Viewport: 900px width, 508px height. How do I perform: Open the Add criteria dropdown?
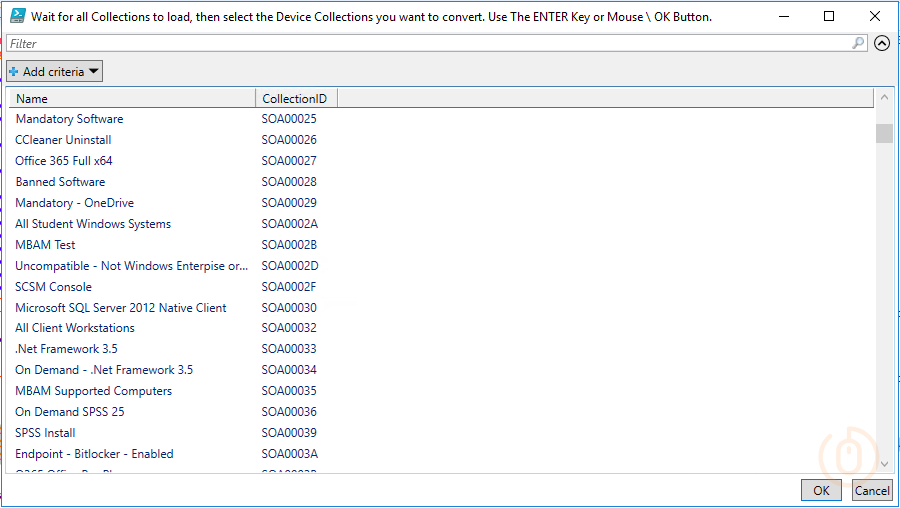pos(55,71)
